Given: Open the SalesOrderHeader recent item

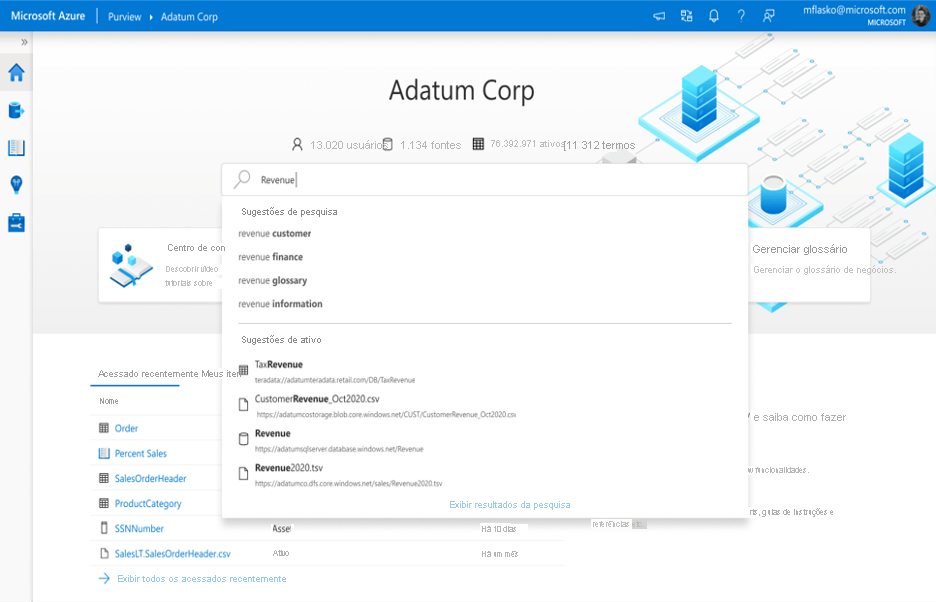Looking at the screenshot, I should coord(150,478).
